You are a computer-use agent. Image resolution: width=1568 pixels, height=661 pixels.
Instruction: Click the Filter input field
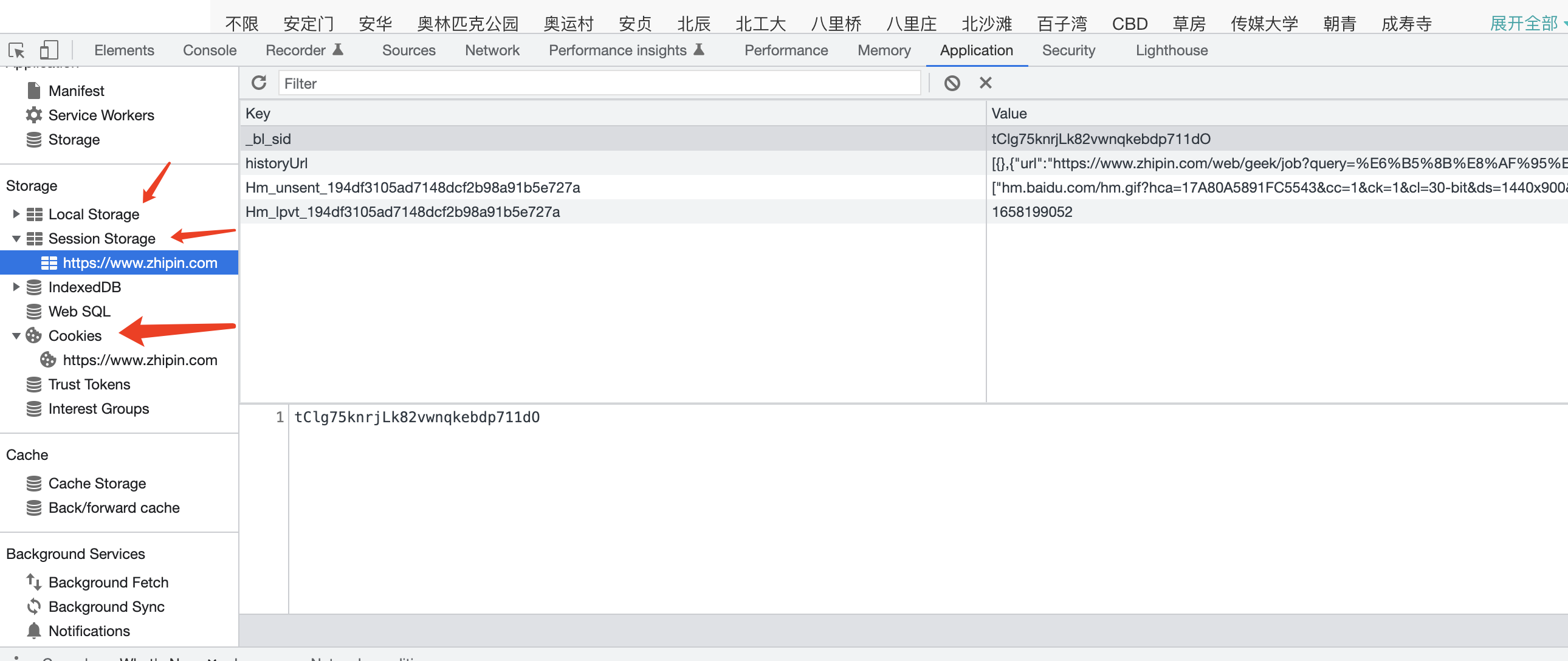click(x=599, y=83)
